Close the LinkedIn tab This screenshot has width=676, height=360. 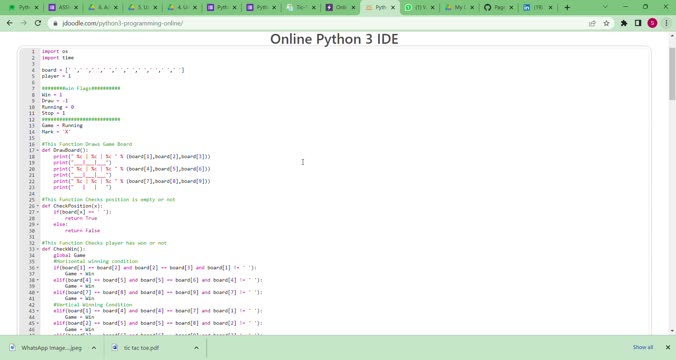[x=551, y=7]
